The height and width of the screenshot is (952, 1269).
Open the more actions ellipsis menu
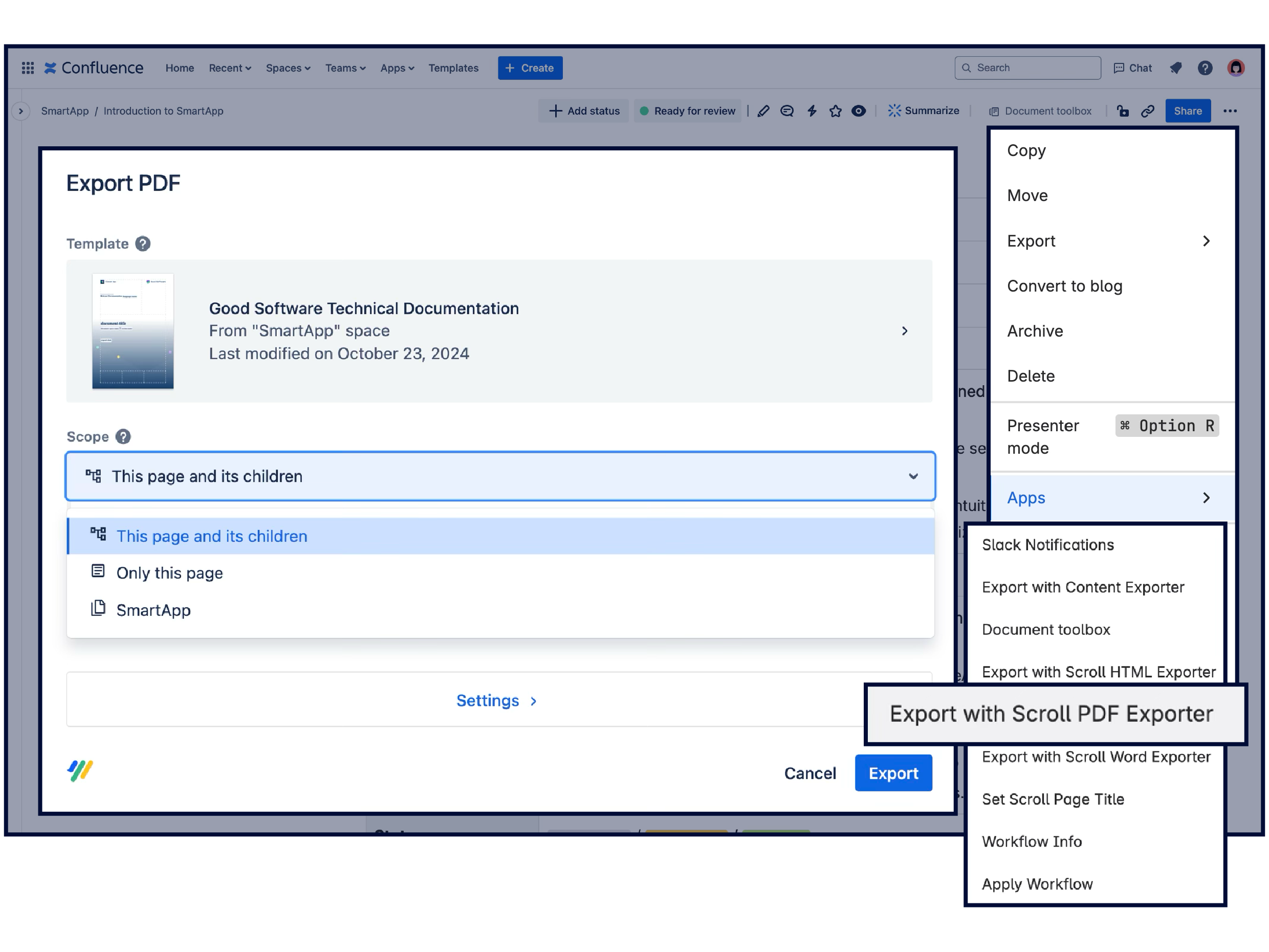coord(1230,110)
